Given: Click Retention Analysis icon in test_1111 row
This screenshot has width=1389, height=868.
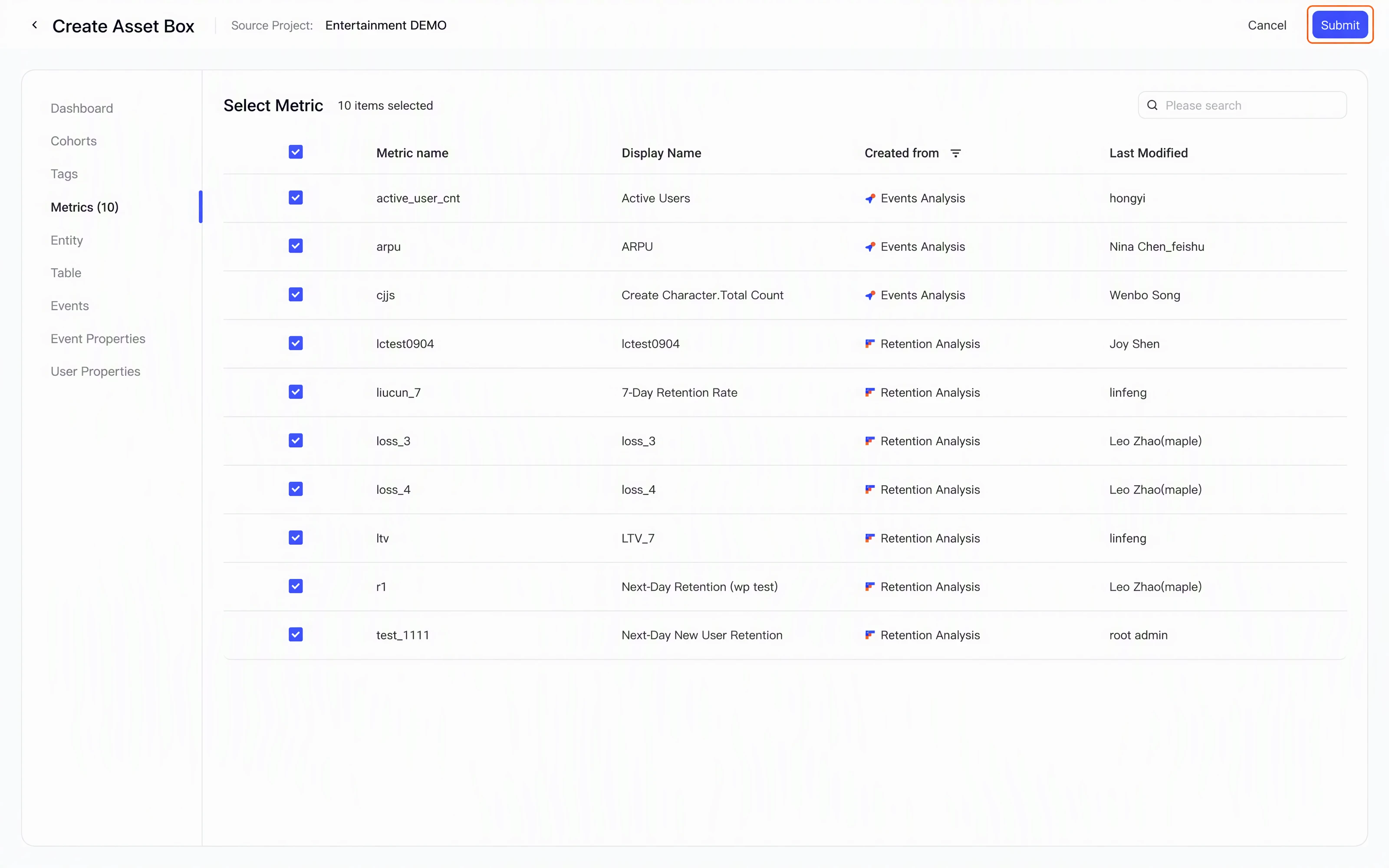Looking at the screenshot, I should point(870,635).
